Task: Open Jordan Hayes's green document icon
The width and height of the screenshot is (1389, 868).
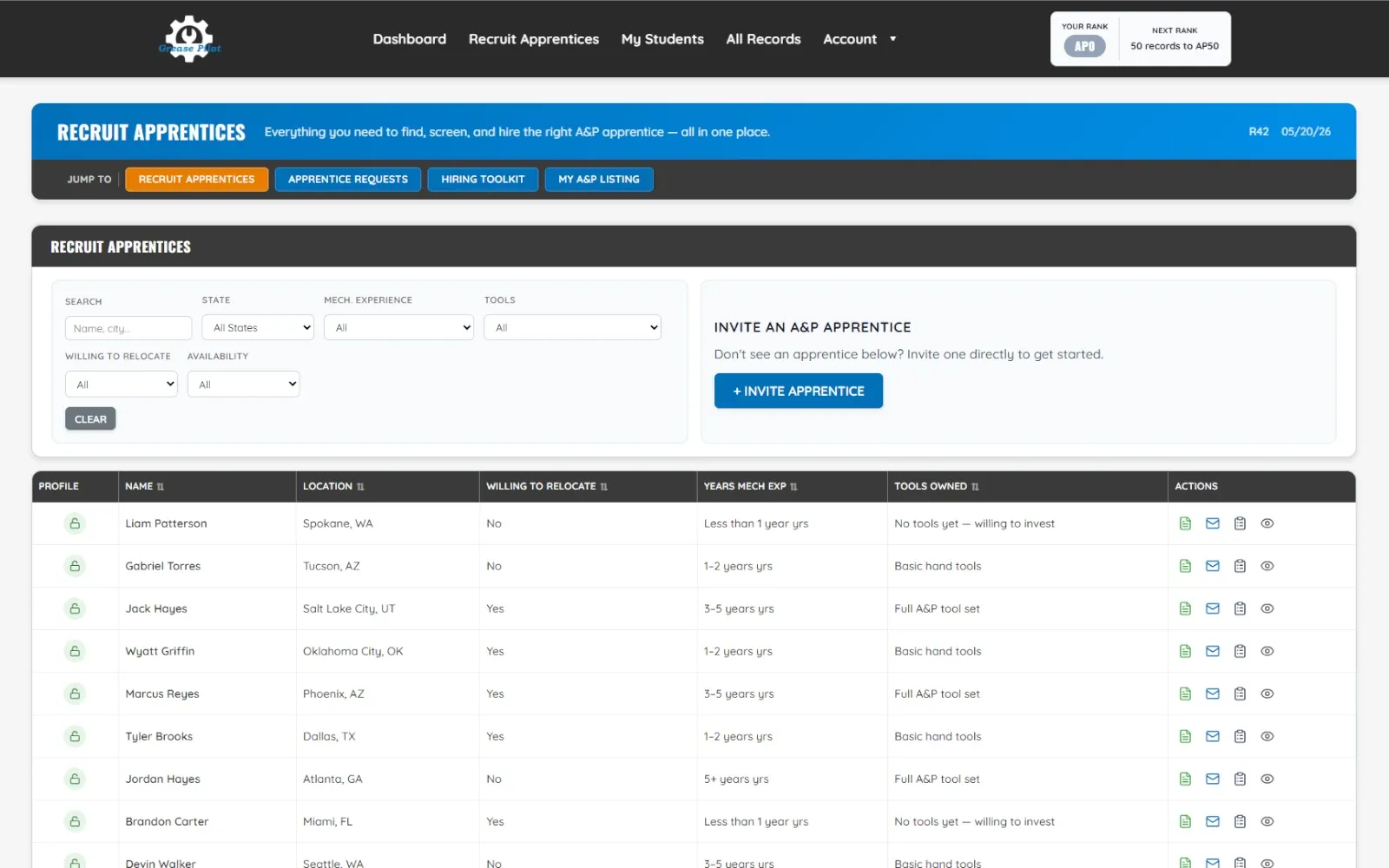Action: [1185, 779]
